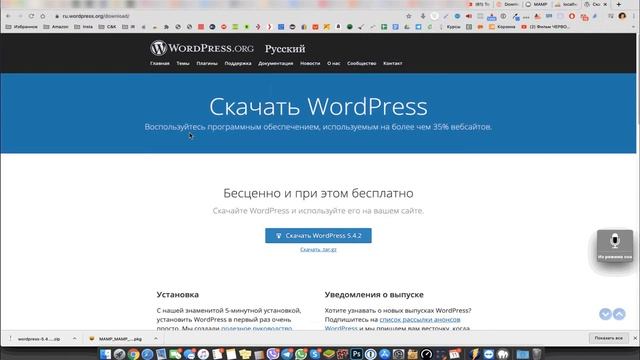
Task: Open the список рассылки анонсов link
Action: click(x=420, y=319)
